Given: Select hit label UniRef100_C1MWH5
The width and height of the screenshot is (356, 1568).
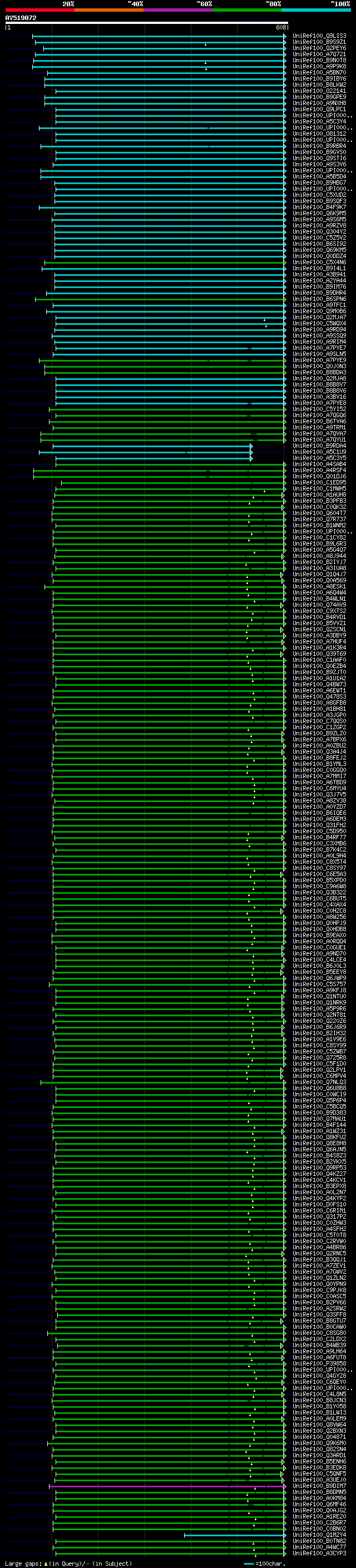Looking at the screenshot, I should [319, 488].
